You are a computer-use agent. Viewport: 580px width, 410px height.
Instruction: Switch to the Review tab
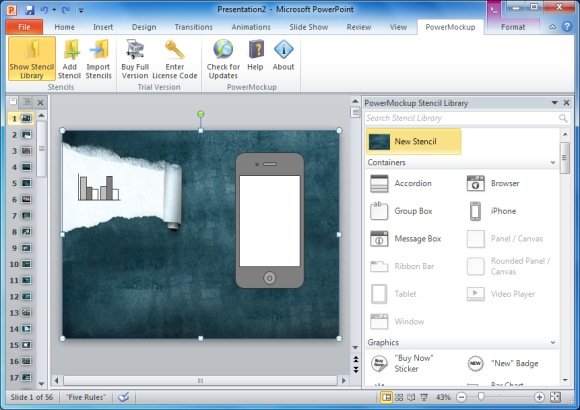358,27
